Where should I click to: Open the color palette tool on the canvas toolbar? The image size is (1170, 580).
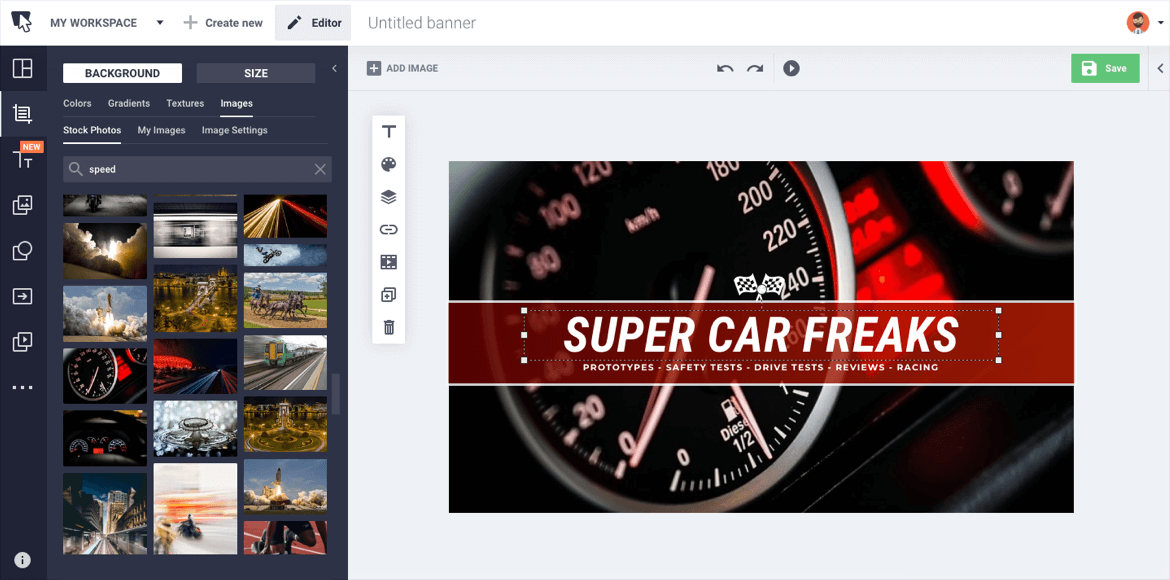pyautogui.click(x=388, y=164)
